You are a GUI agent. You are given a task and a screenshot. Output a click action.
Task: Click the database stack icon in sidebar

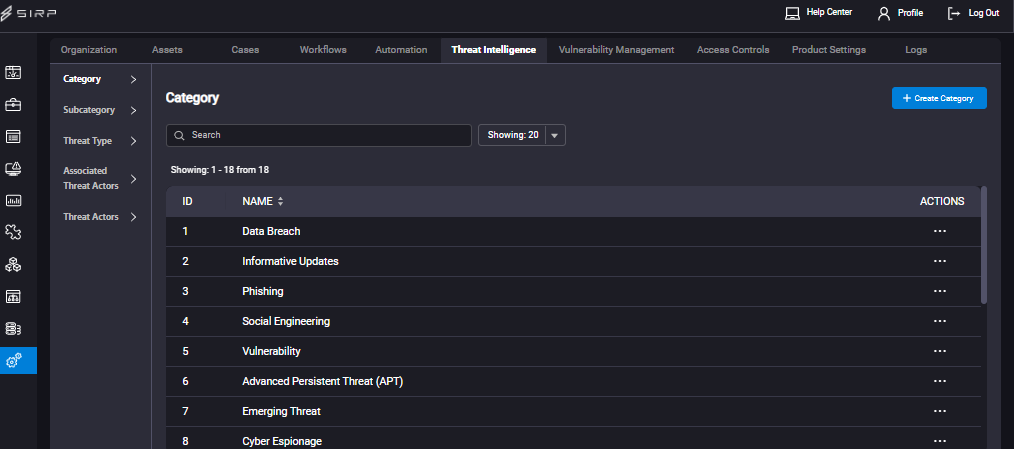click(x=14, y=329)
